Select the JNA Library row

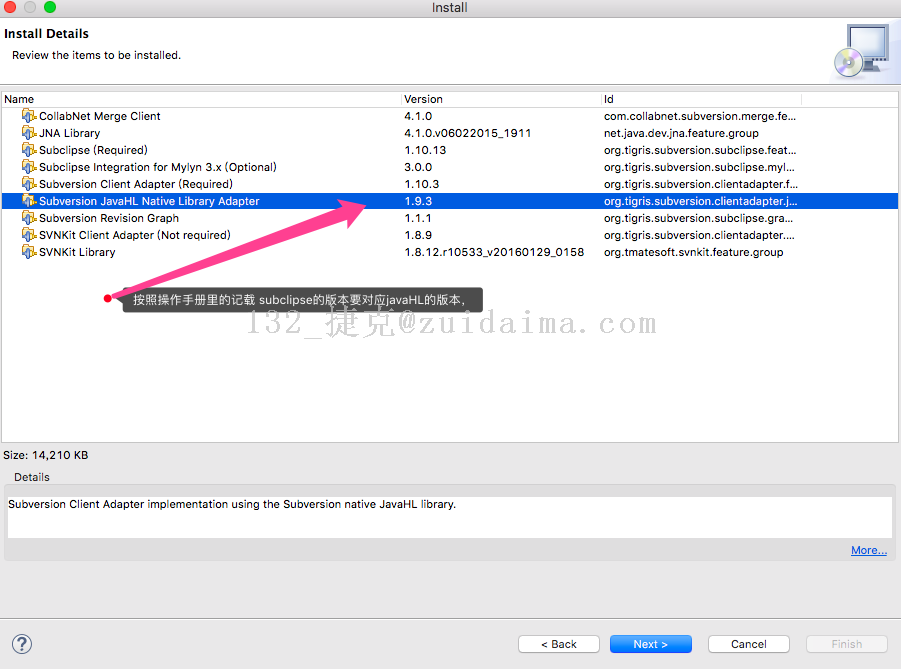tap(450, 133)
